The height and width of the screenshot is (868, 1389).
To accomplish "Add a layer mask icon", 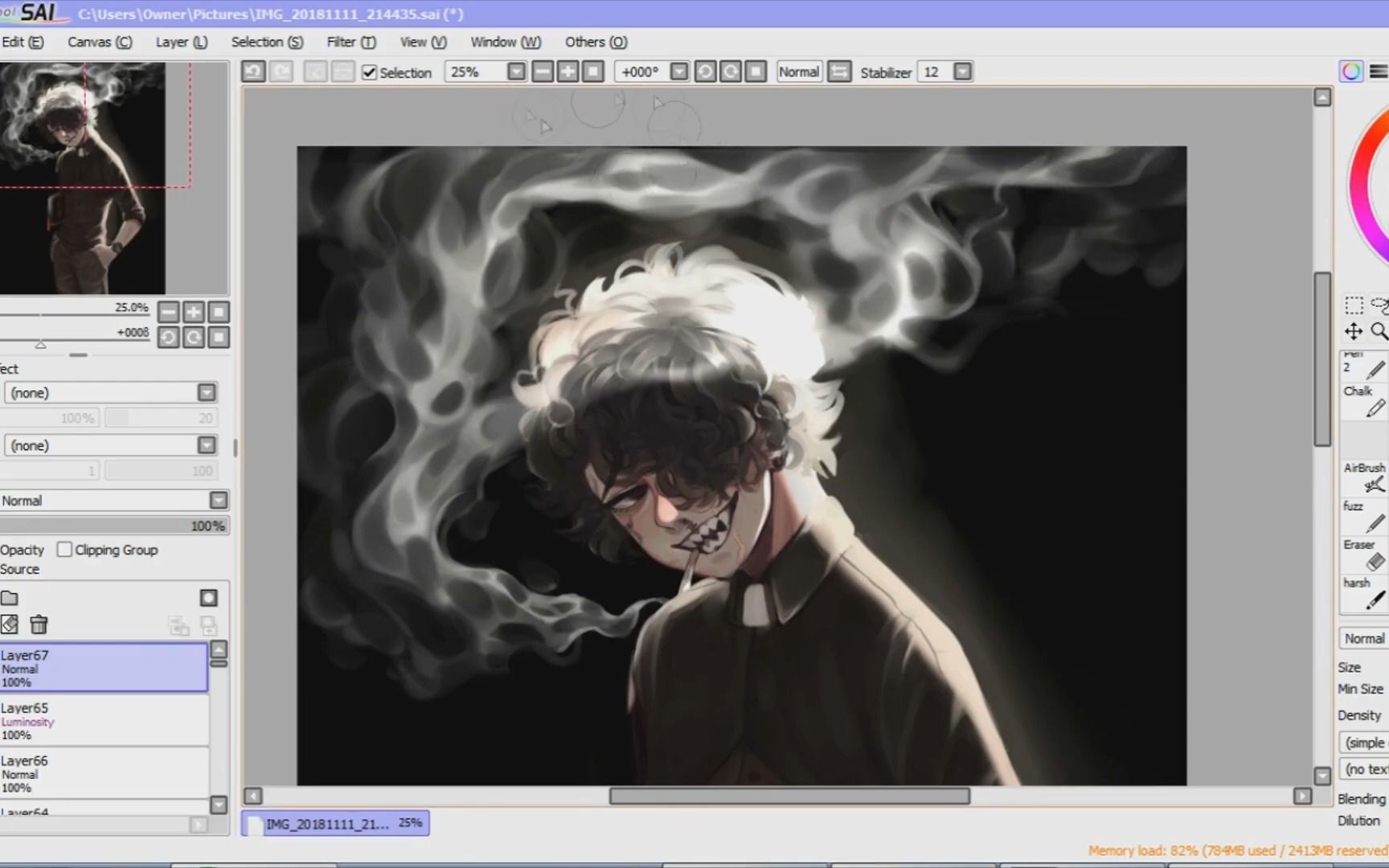I will tap(208, 598).
